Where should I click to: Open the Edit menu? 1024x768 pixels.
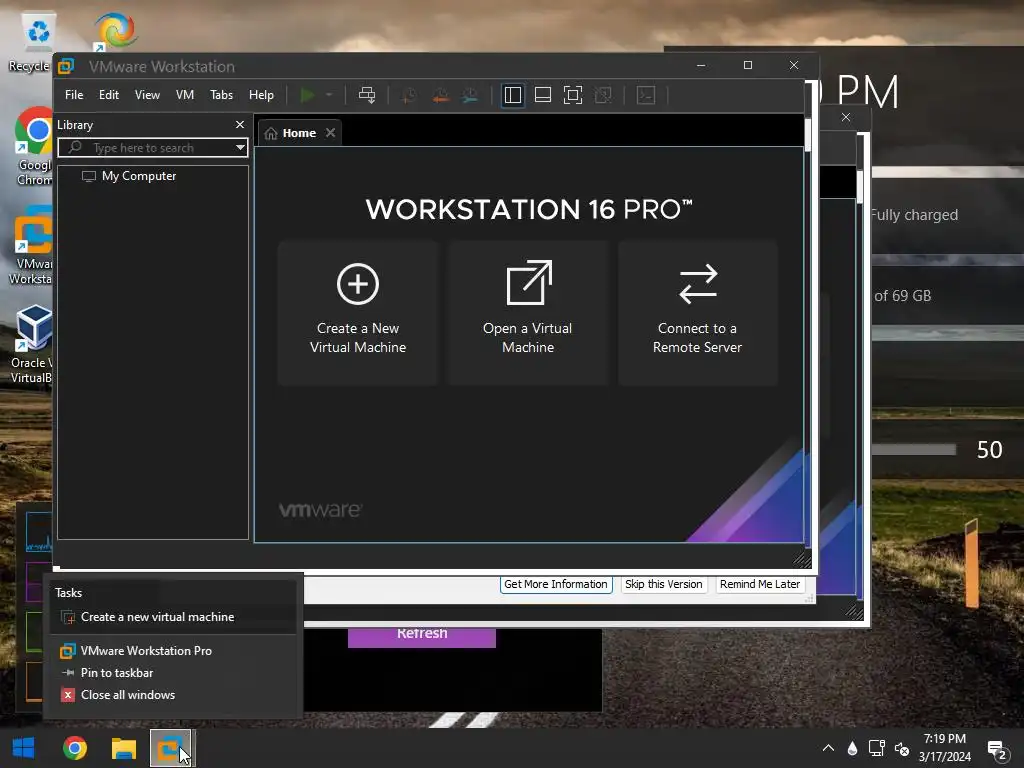click(x=108, y=95)
